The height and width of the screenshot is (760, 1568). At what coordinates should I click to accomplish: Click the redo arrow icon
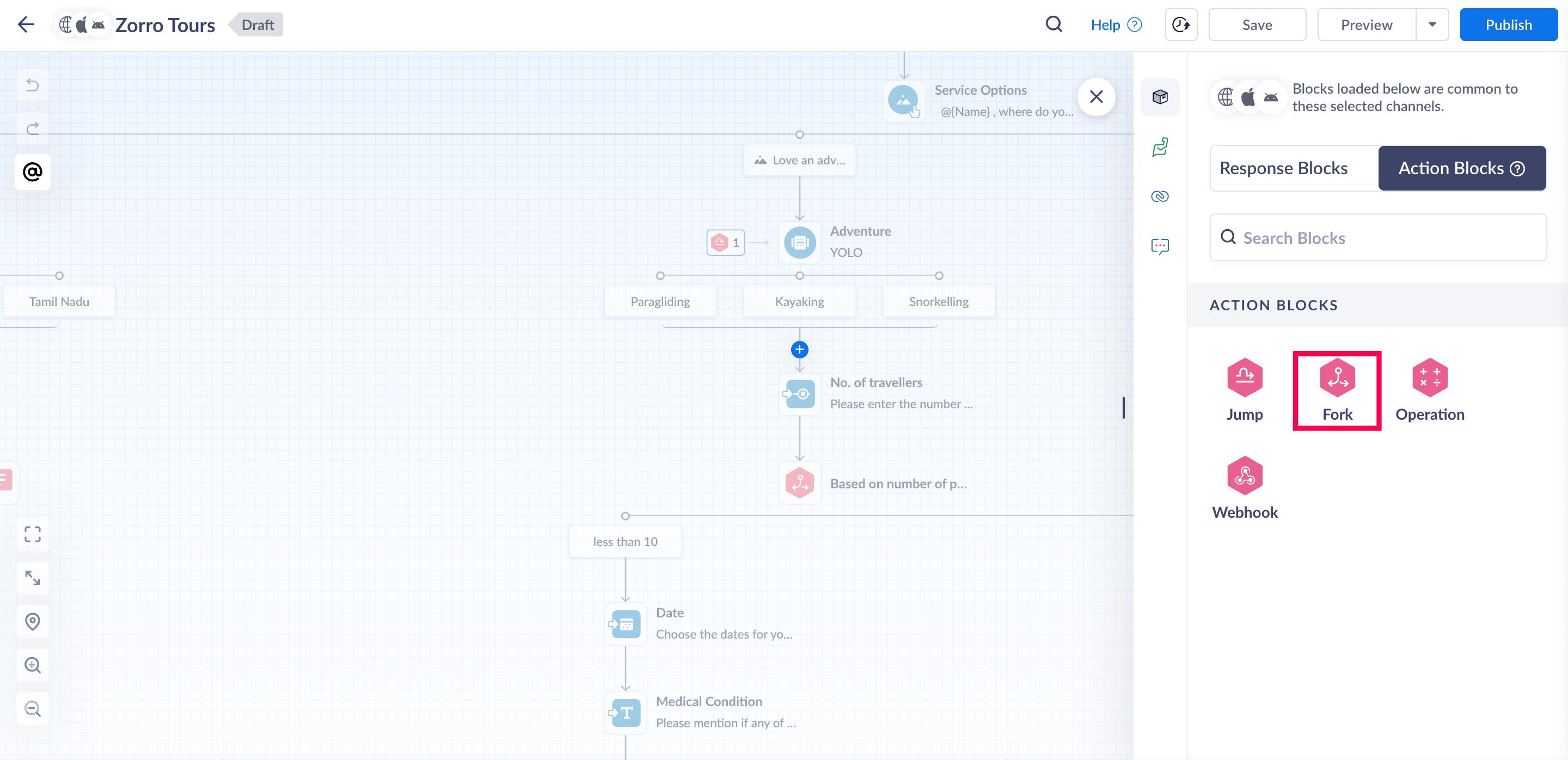33,128
